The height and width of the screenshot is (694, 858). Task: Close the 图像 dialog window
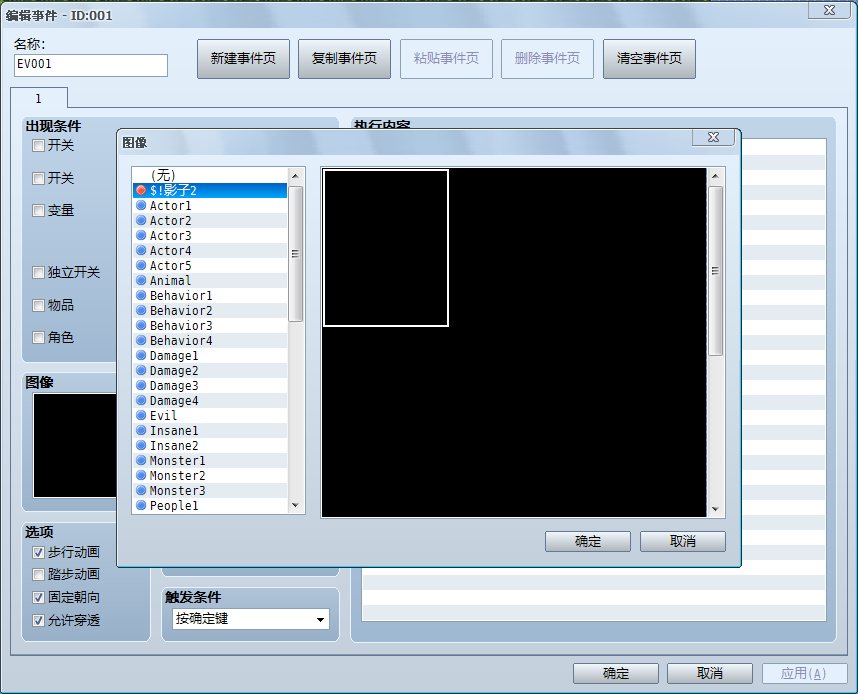tap(713, 137)
